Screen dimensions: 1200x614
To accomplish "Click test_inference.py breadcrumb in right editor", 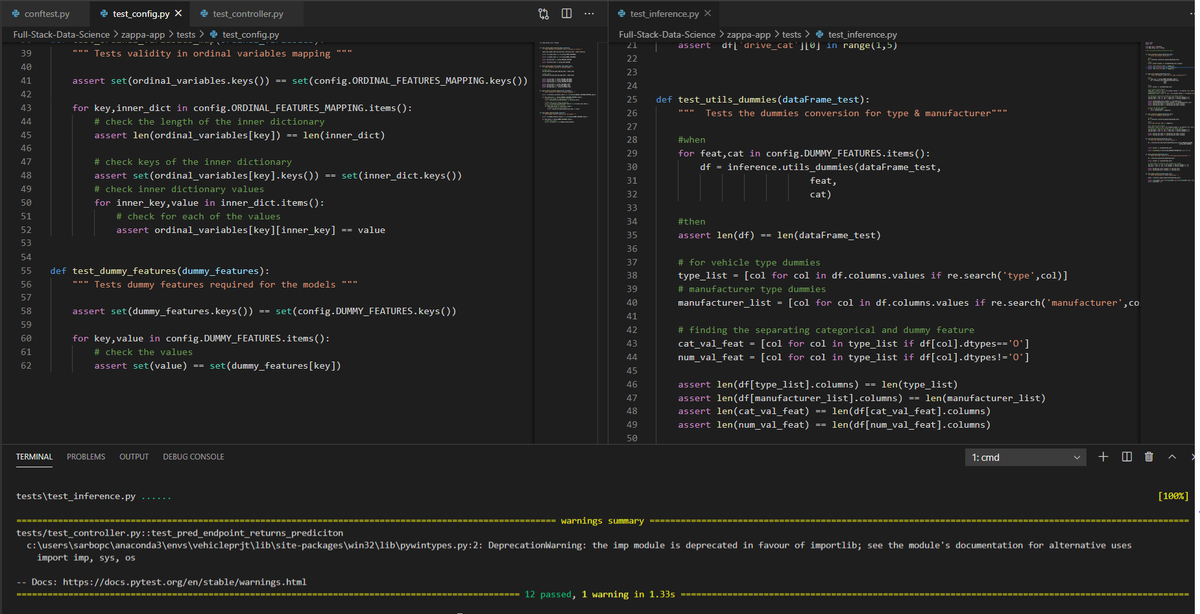I will coord(863,35).
